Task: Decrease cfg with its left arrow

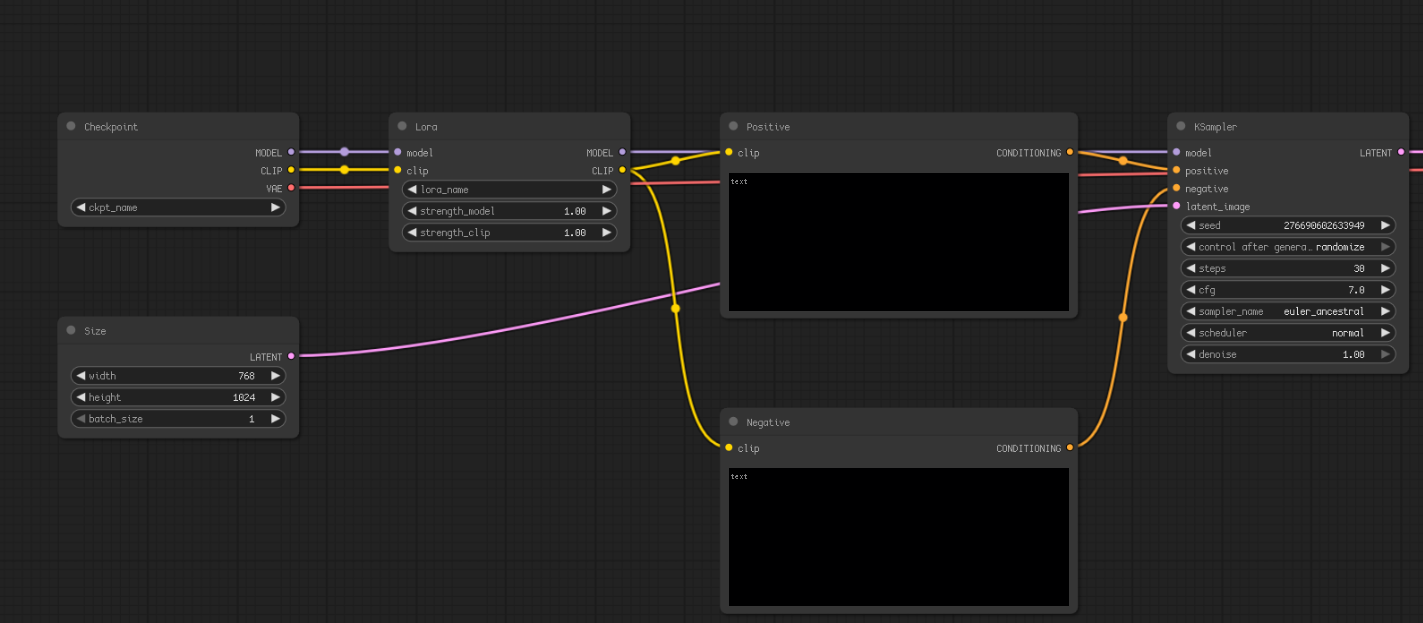Action: tap(1191, 289)
